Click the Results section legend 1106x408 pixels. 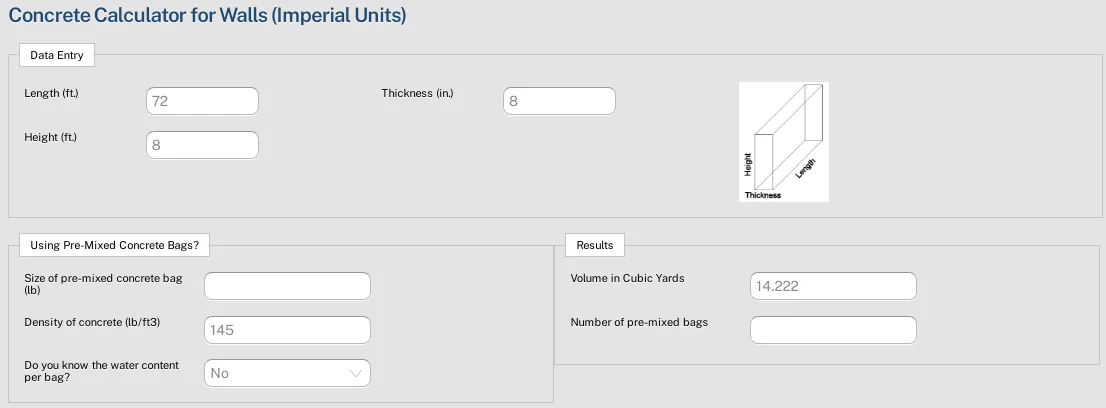click(x=595, y=245)
